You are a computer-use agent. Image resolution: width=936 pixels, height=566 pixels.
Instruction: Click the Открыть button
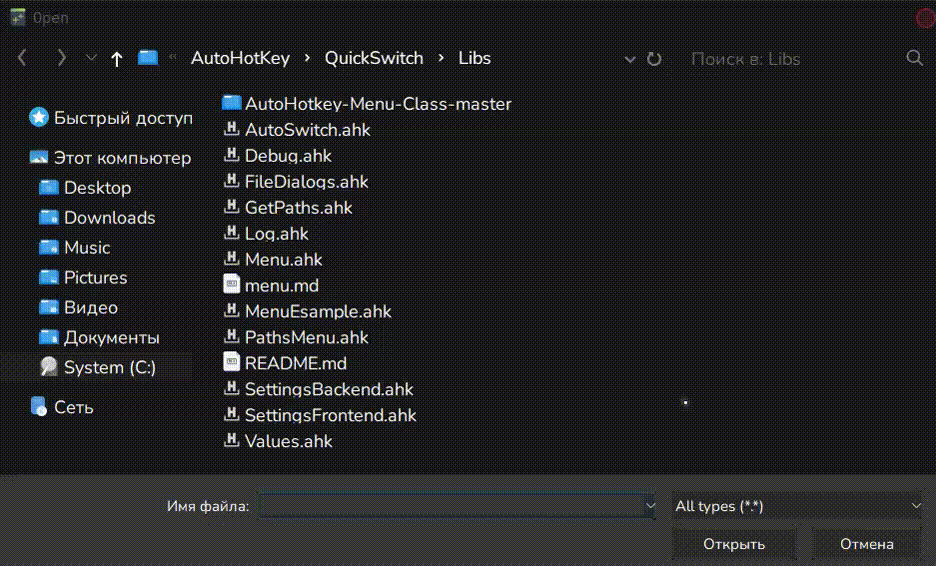[x=733, y=544]
